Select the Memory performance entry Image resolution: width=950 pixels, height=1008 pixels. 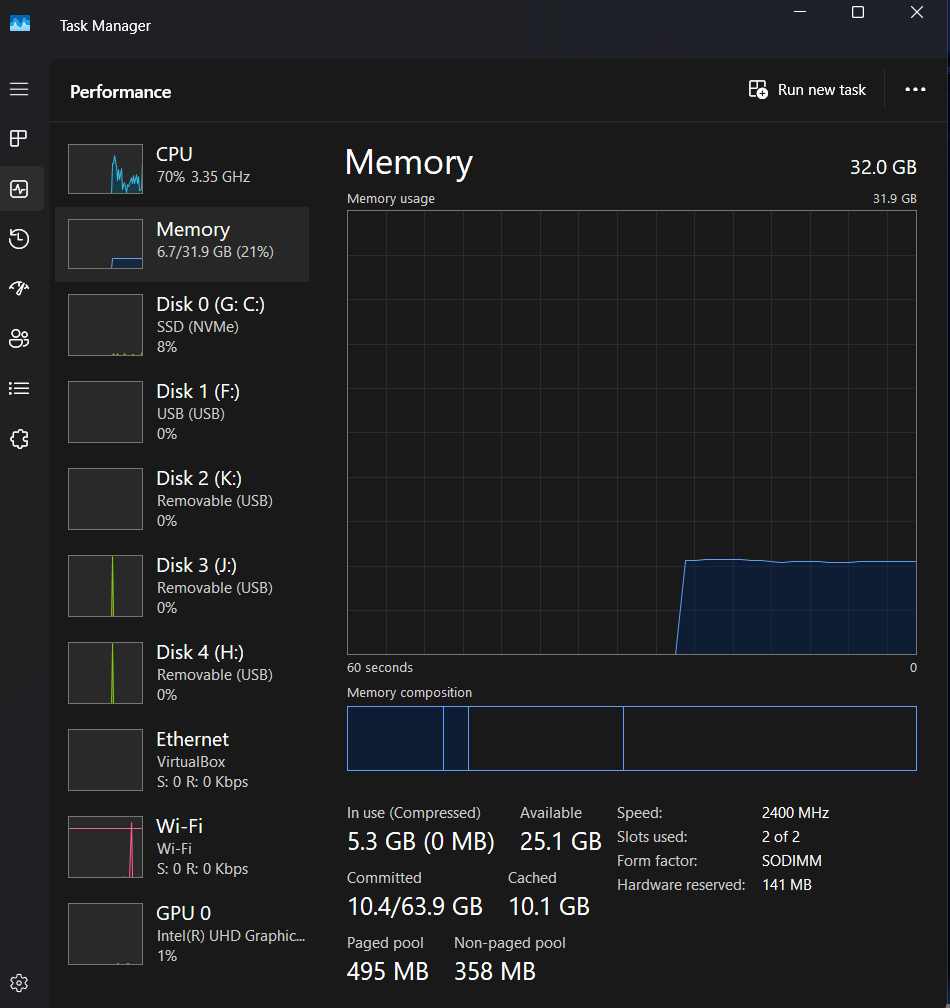(182, 244)
